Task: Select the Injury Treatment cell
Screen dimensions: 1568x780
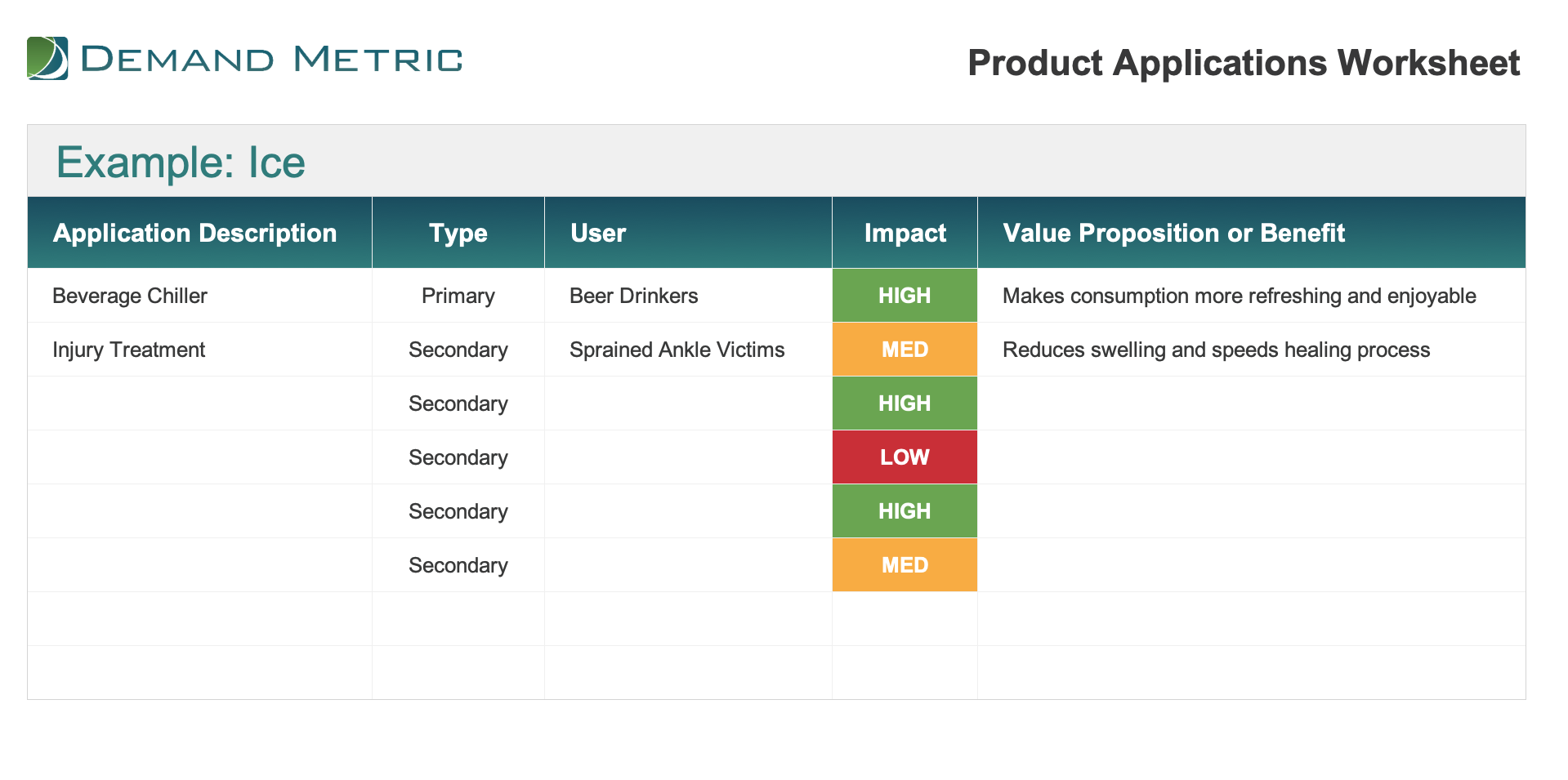Action: pos(200,350)
